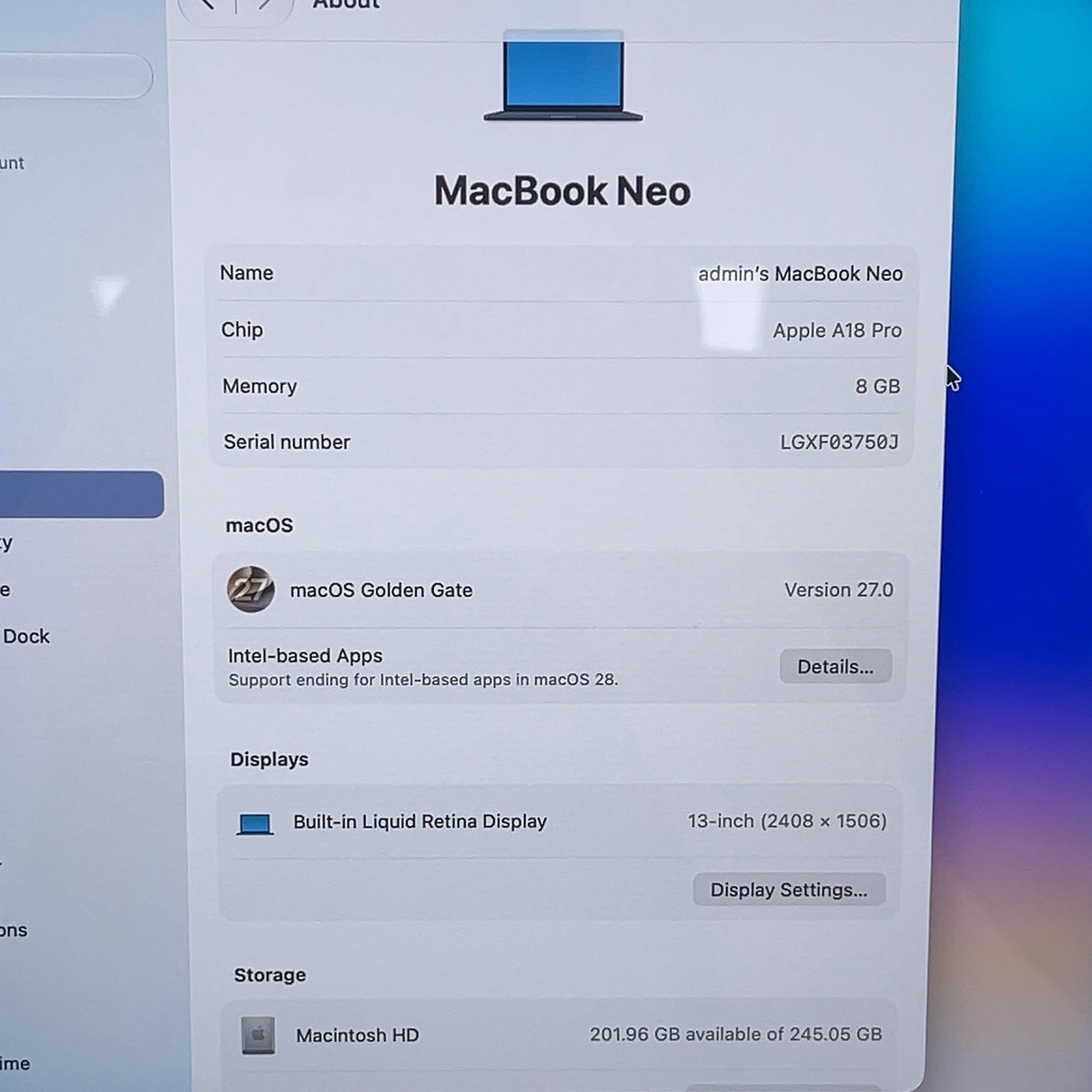Go back using the toolbar back arrow
This screenshot has height=1092, width=1092.
pyautogui.click(x=207, y=5)
